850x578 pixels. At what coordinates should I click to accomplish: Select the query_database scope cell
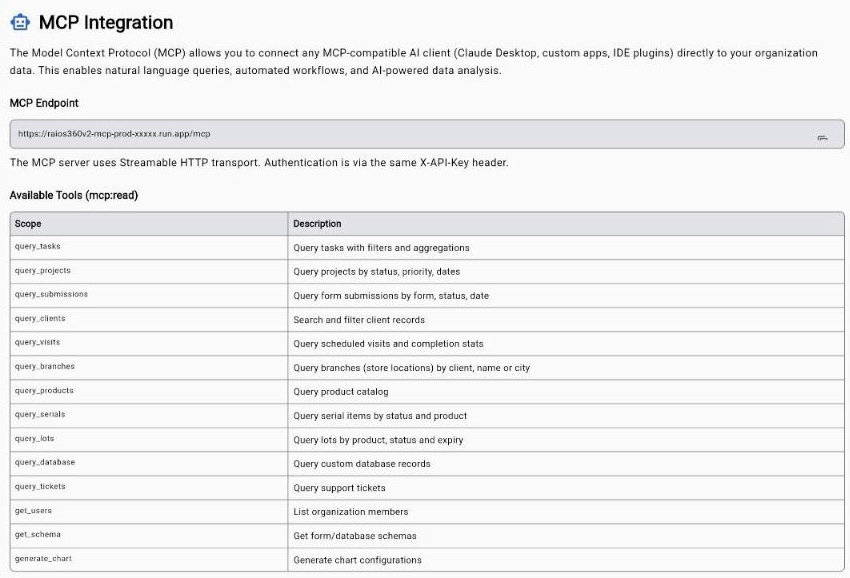pyautogui.click(x=149, y=464)
